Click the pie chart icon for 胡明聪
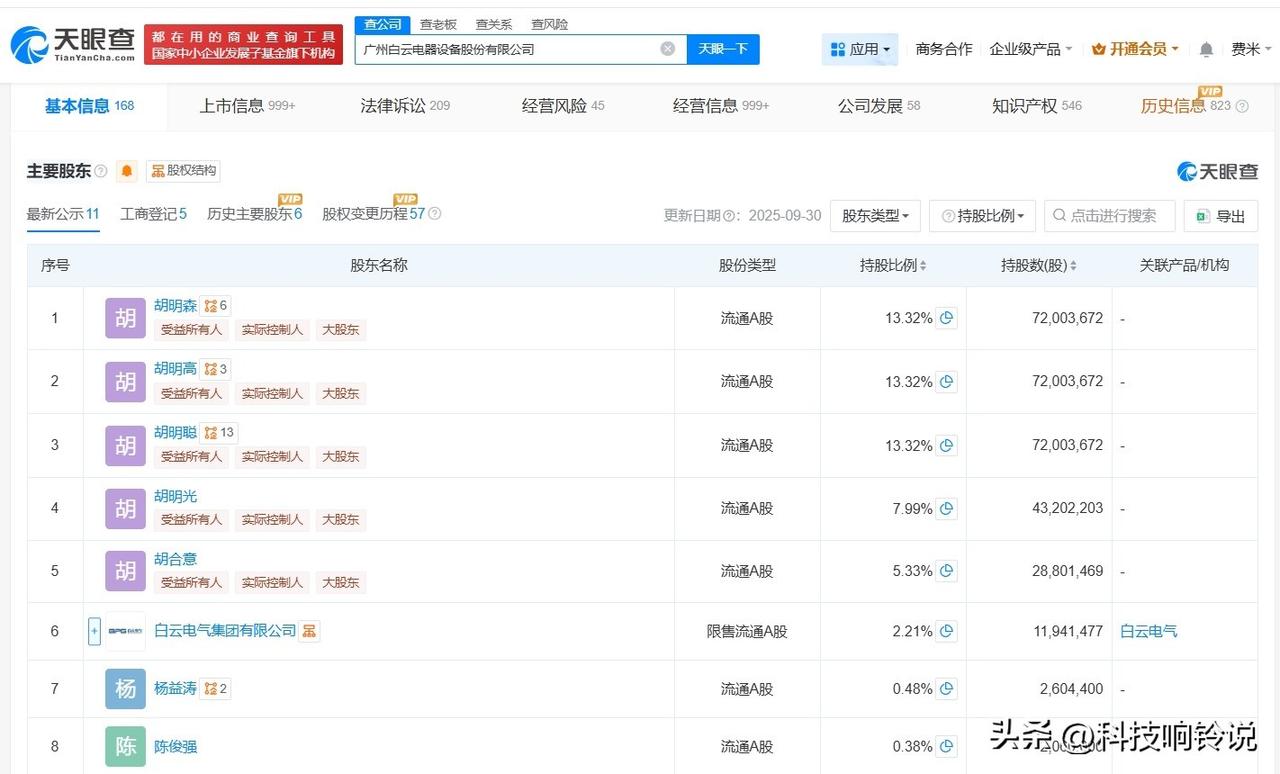Image resolution: width=1280 pixels, height=774 pixels. [x=946, y=445]
